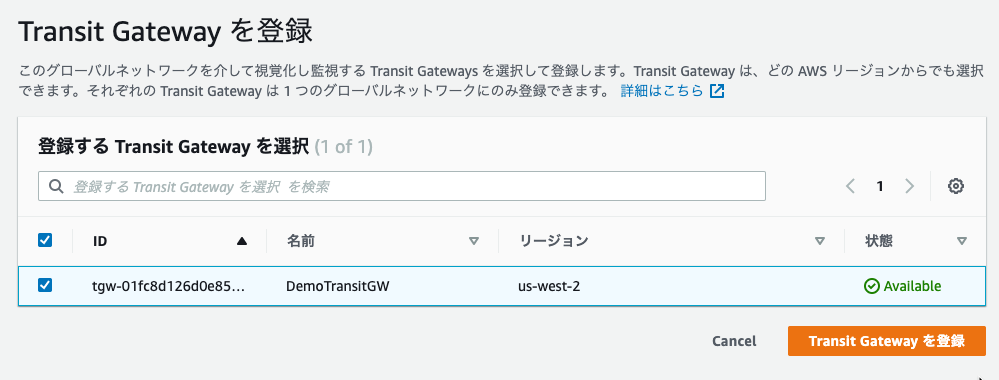Click the us-west-2 region cell
The height and width of the screenshot is (380, 999).
(x=549, y=286)
